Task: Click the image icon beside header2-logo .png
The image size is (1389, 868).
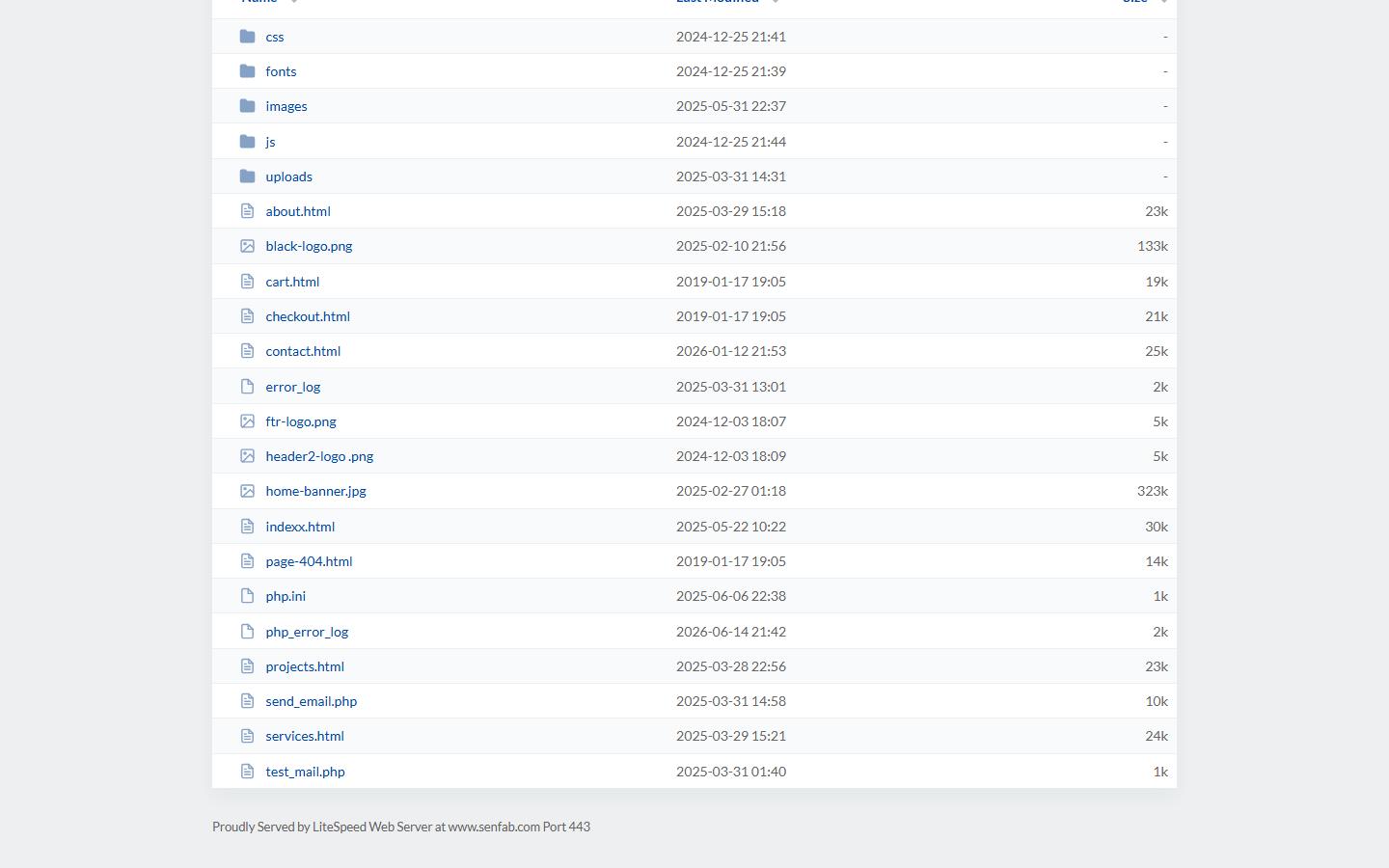Action: coord(247,456)
